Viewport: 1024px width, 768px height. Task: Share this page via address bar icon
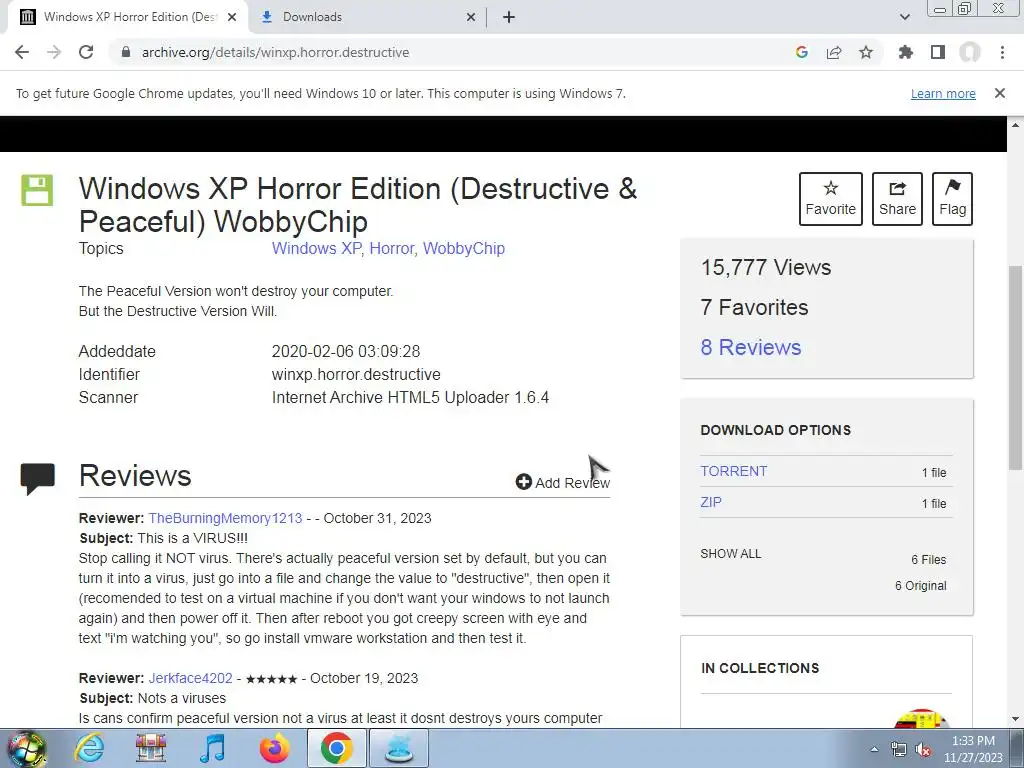coord(834,52)
